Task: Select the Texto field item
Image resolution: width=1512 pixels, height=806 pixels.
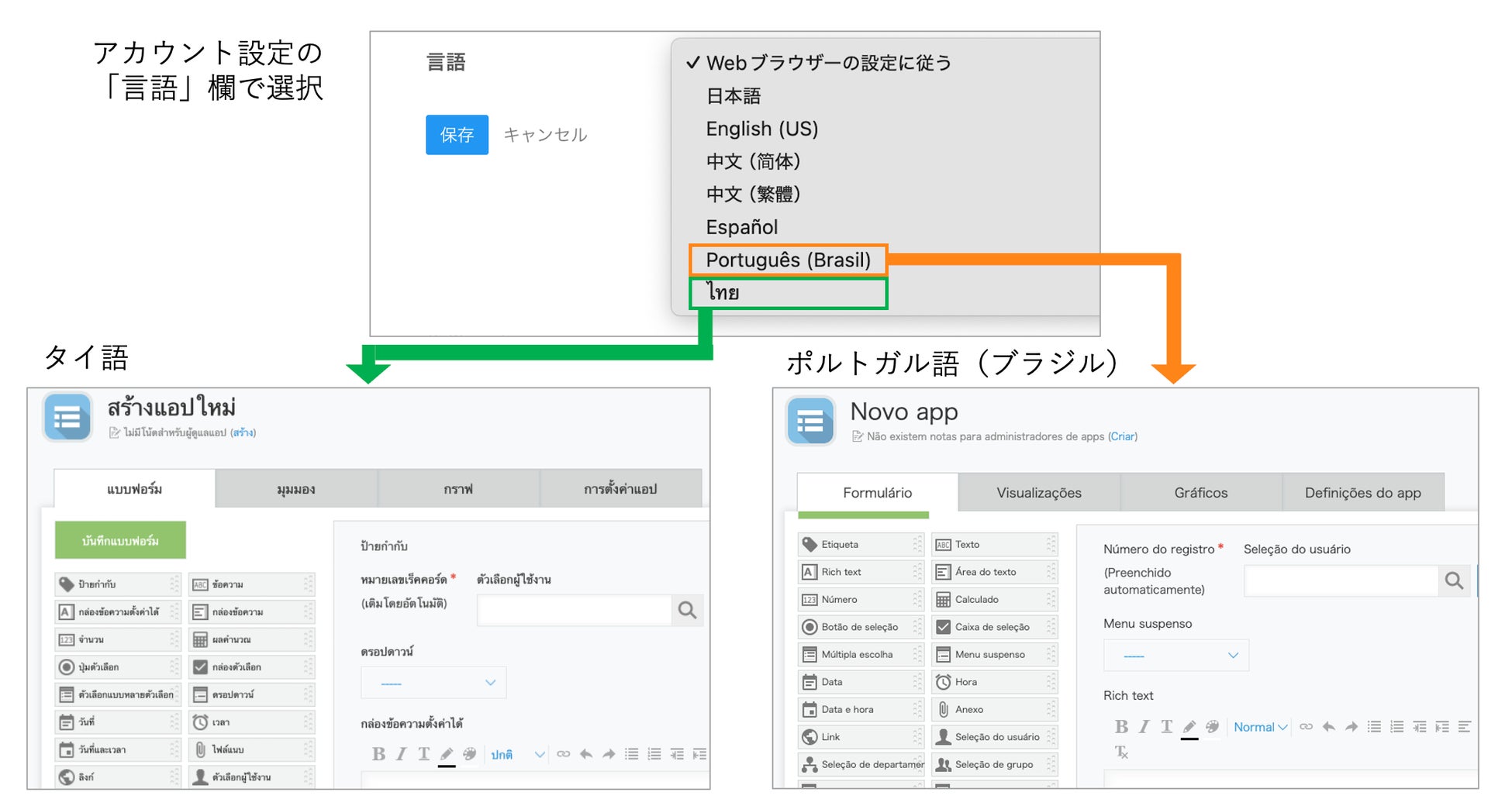Action: point(995,544)
